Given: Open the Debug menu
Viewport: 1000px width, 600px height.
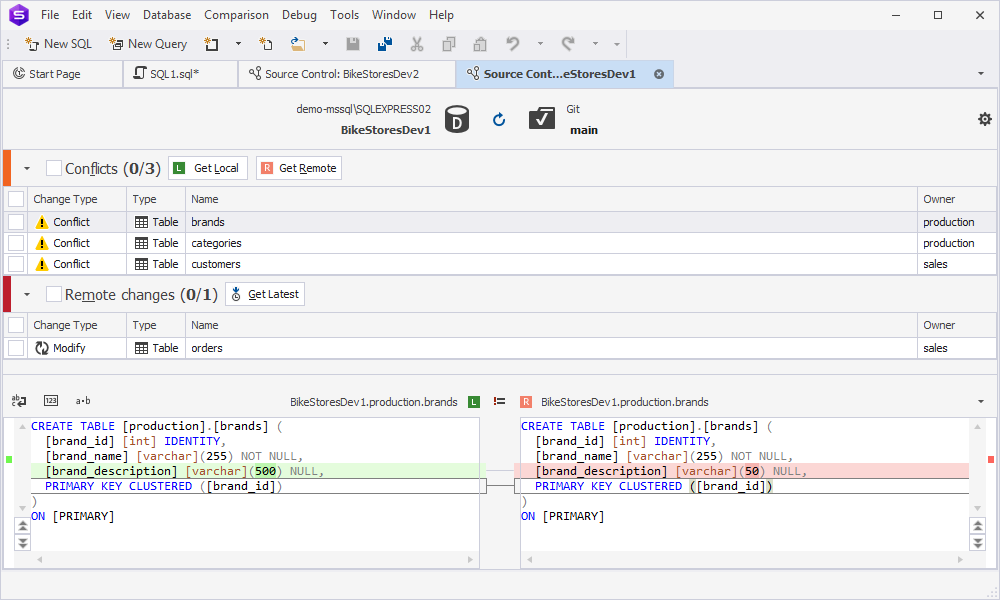Looking at the screenshot, I should point(299,15).
